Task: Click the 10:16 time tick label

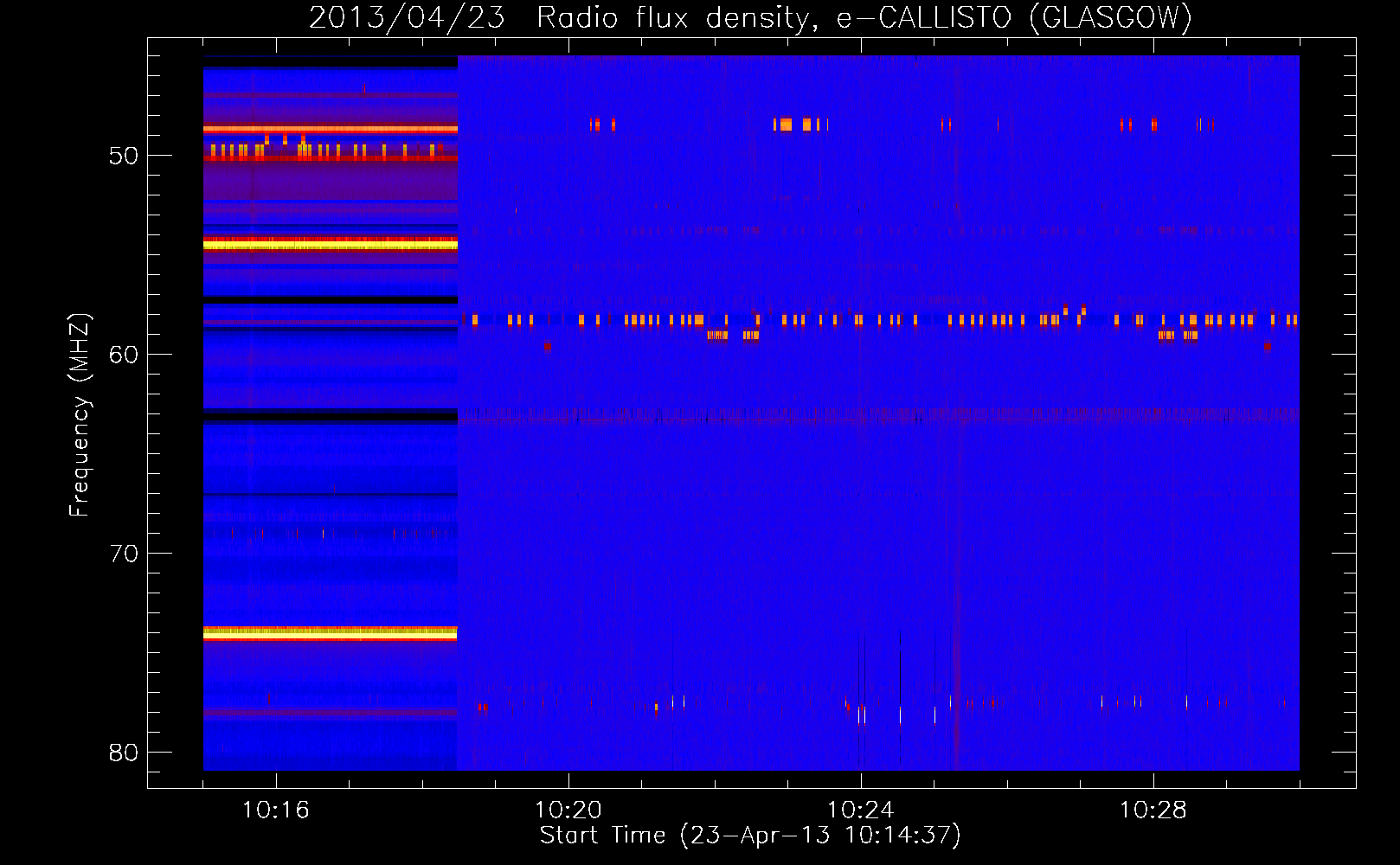Action: click(x=276, y=811)
